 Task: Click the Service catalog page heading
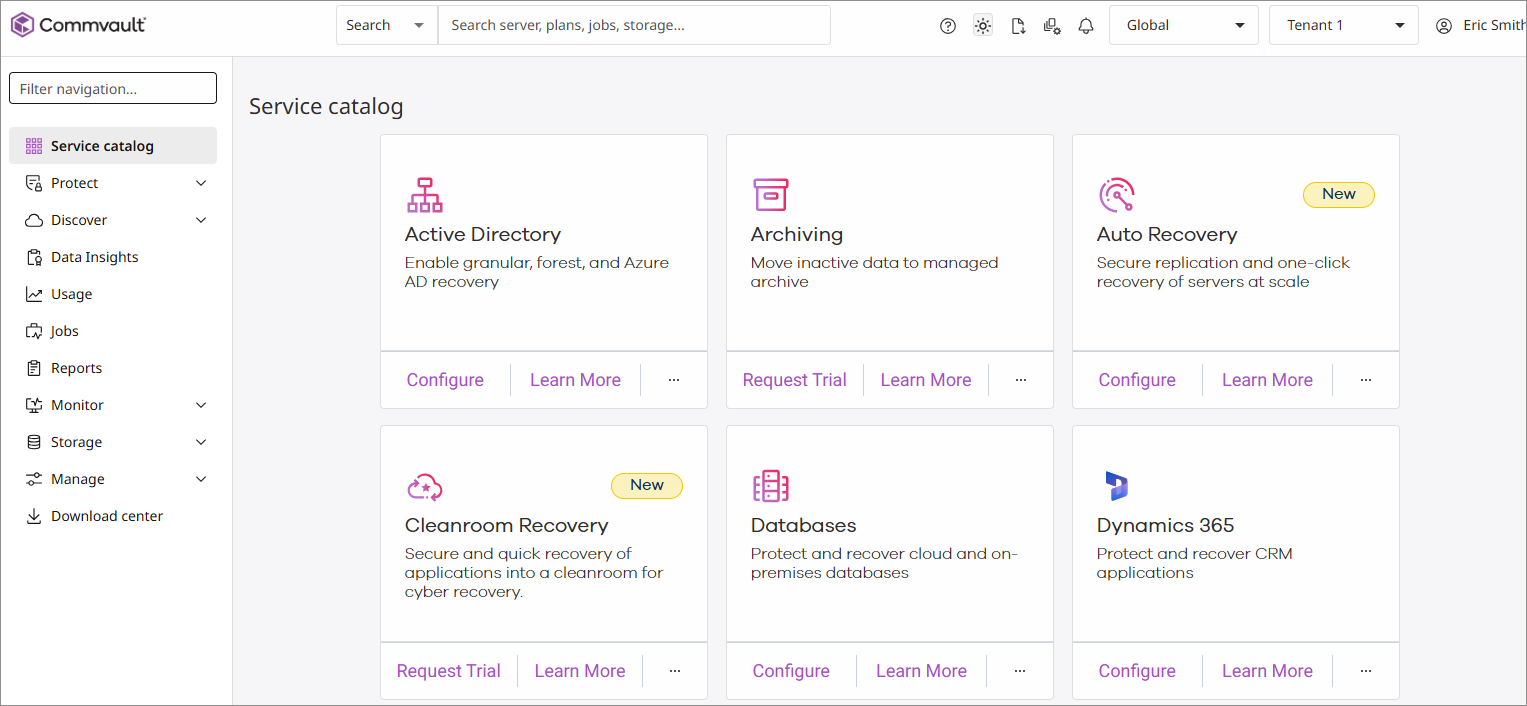tap(326, 106)
